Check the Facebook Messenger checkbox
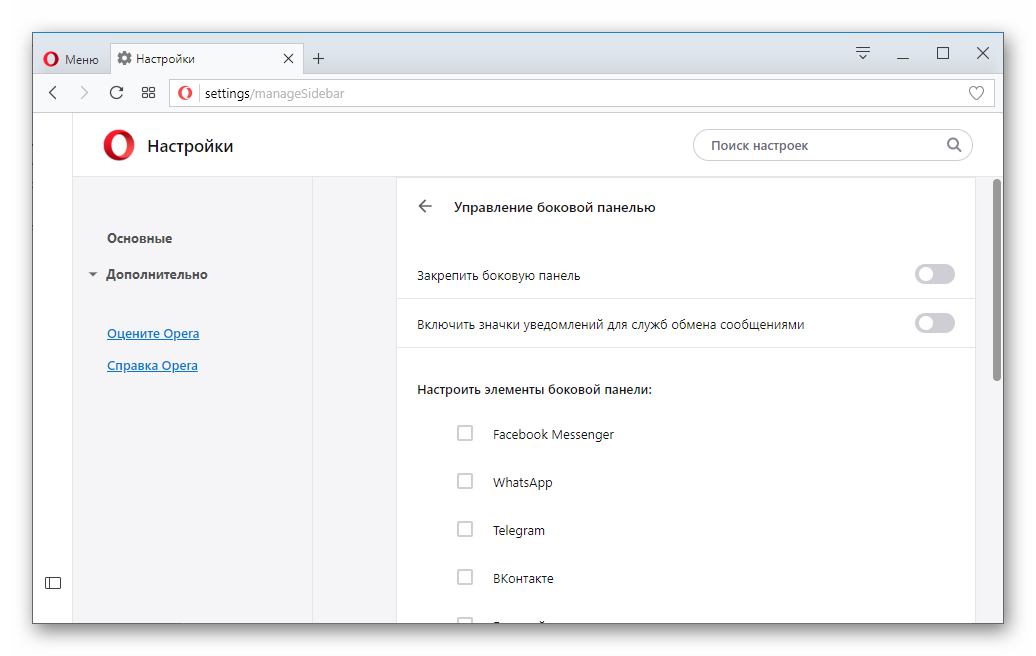1036x656 pixels. (x=465, y=433)
